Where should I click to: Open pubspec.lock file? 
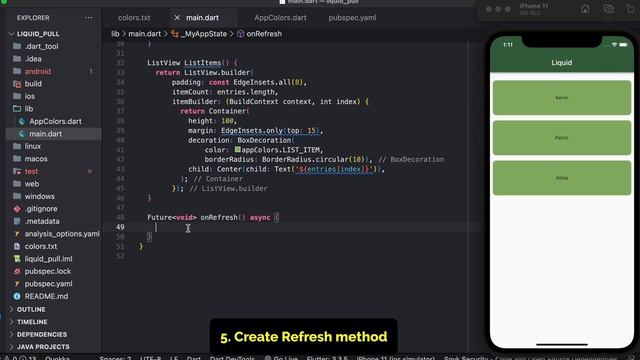[47, 271]
